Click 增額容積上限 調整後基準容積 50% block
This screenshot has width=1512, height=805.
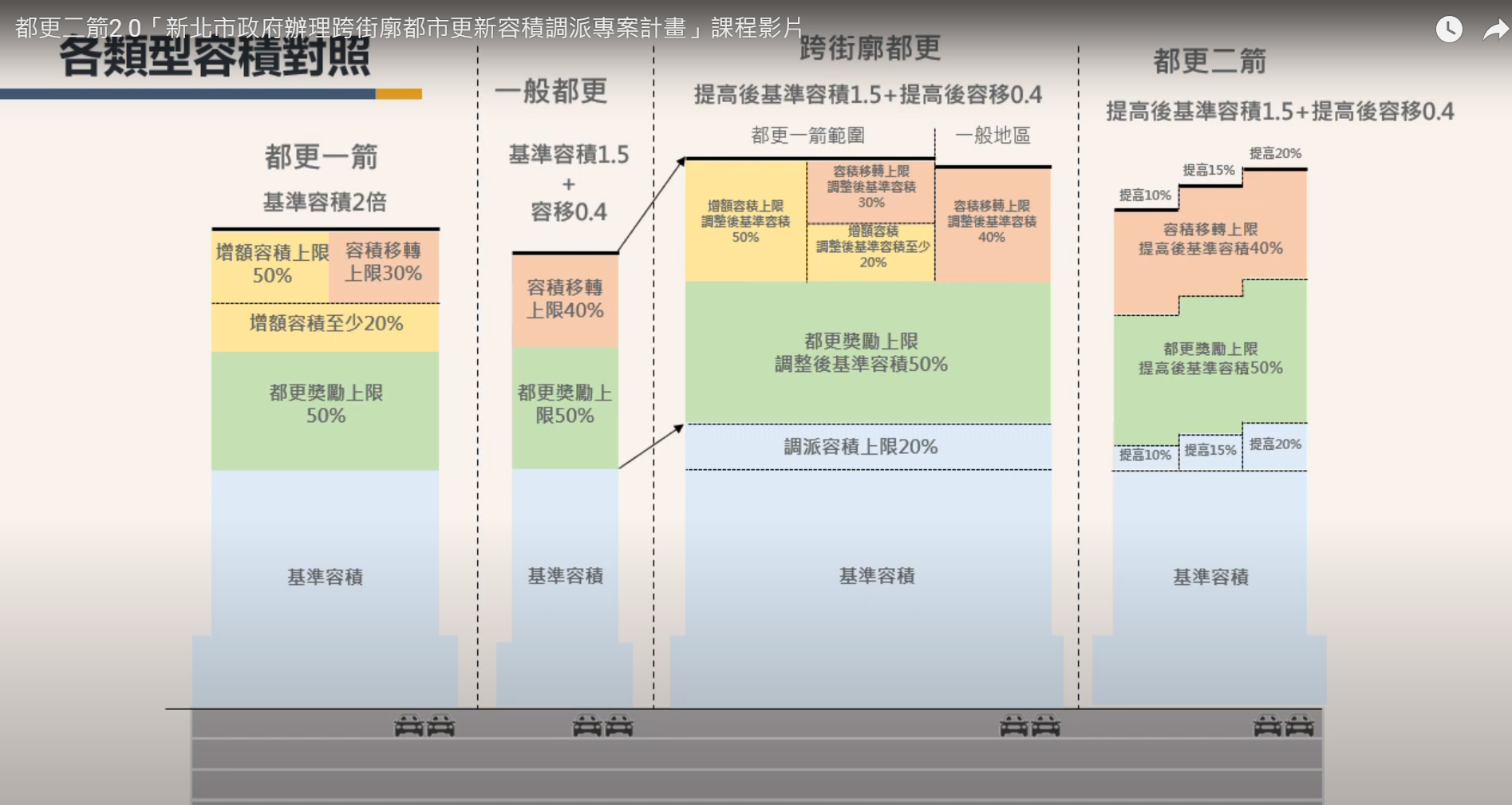tap(745, 221)
